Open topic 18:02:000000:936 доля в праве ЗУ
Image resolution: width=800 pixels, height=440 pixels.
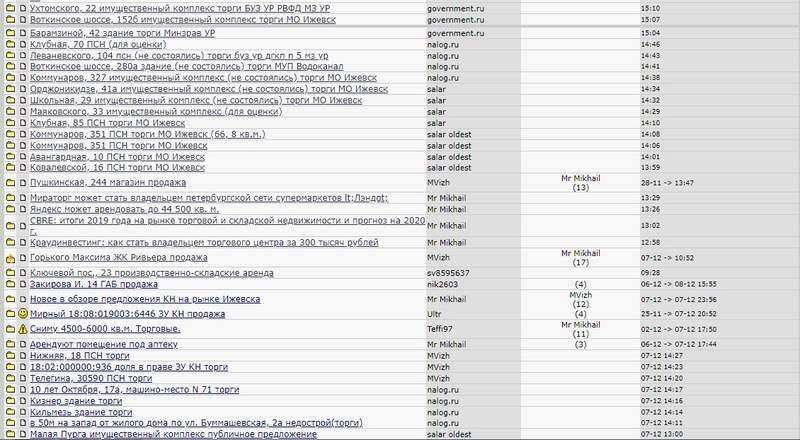click(x=129, y=367)
